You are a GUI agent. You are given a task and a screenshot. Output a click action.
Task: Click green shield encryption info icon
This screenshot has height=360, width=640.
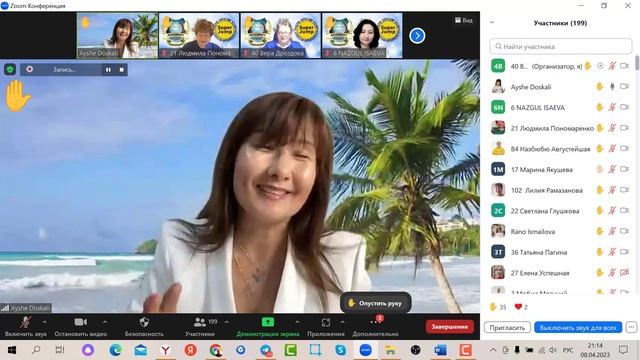pyautogui.click(x=10, y=69)
